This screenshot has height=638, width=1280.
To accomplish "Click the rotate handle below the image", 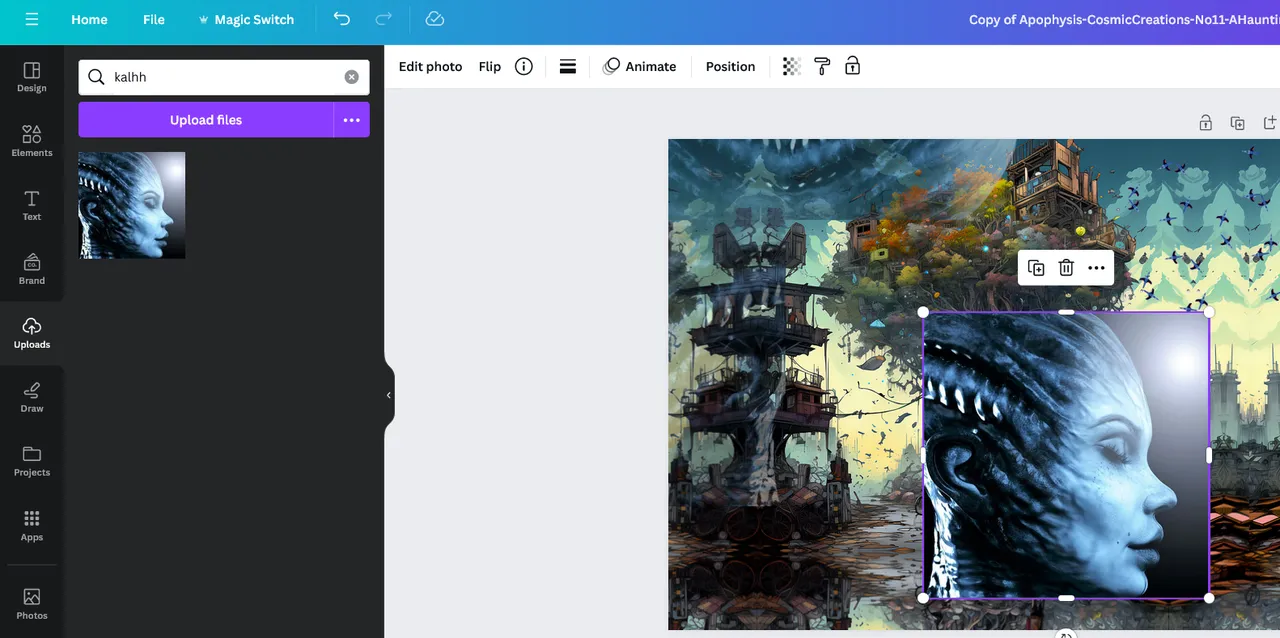I will (1066, 634).
